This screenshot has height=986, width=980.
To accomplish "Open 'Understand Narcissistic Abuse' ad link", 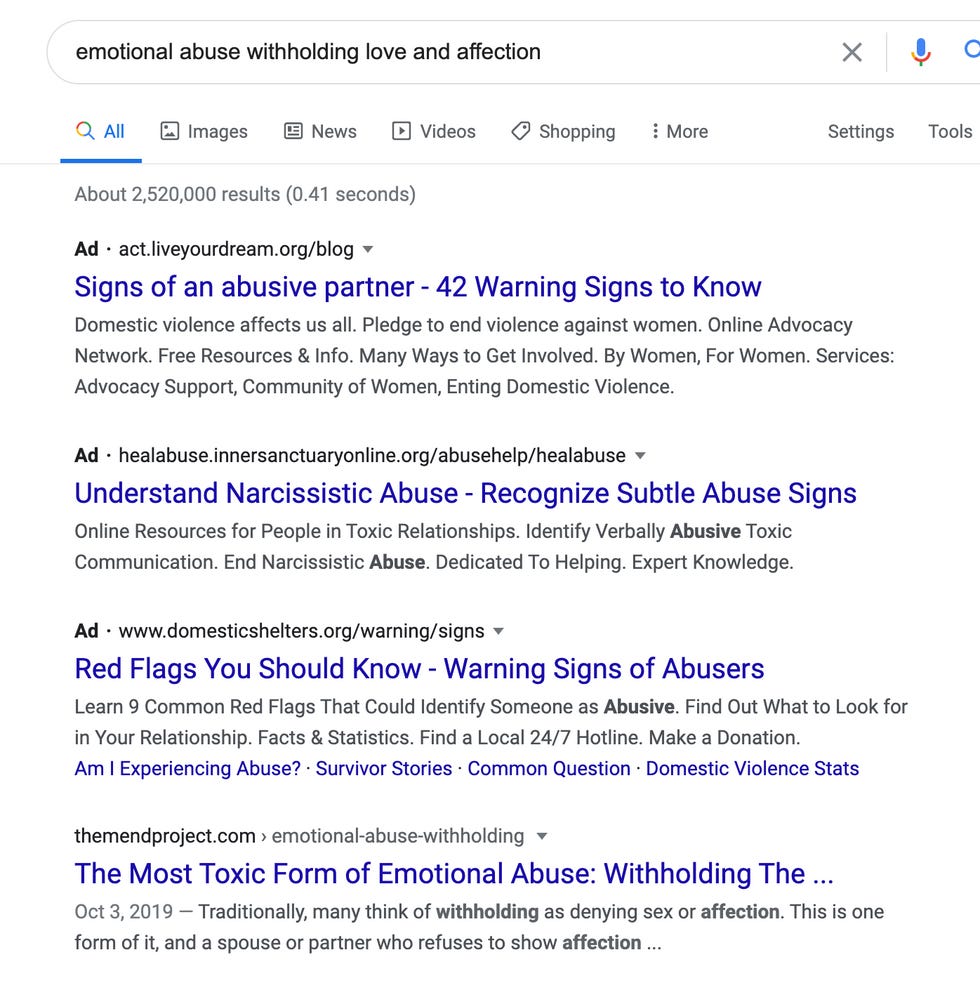I will tap(465, 493).
